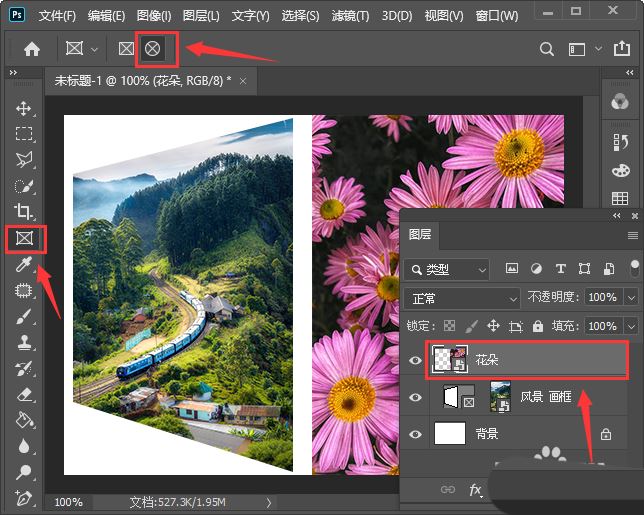
Task: Switch layer filtering on or off
Action: point(635,269)
